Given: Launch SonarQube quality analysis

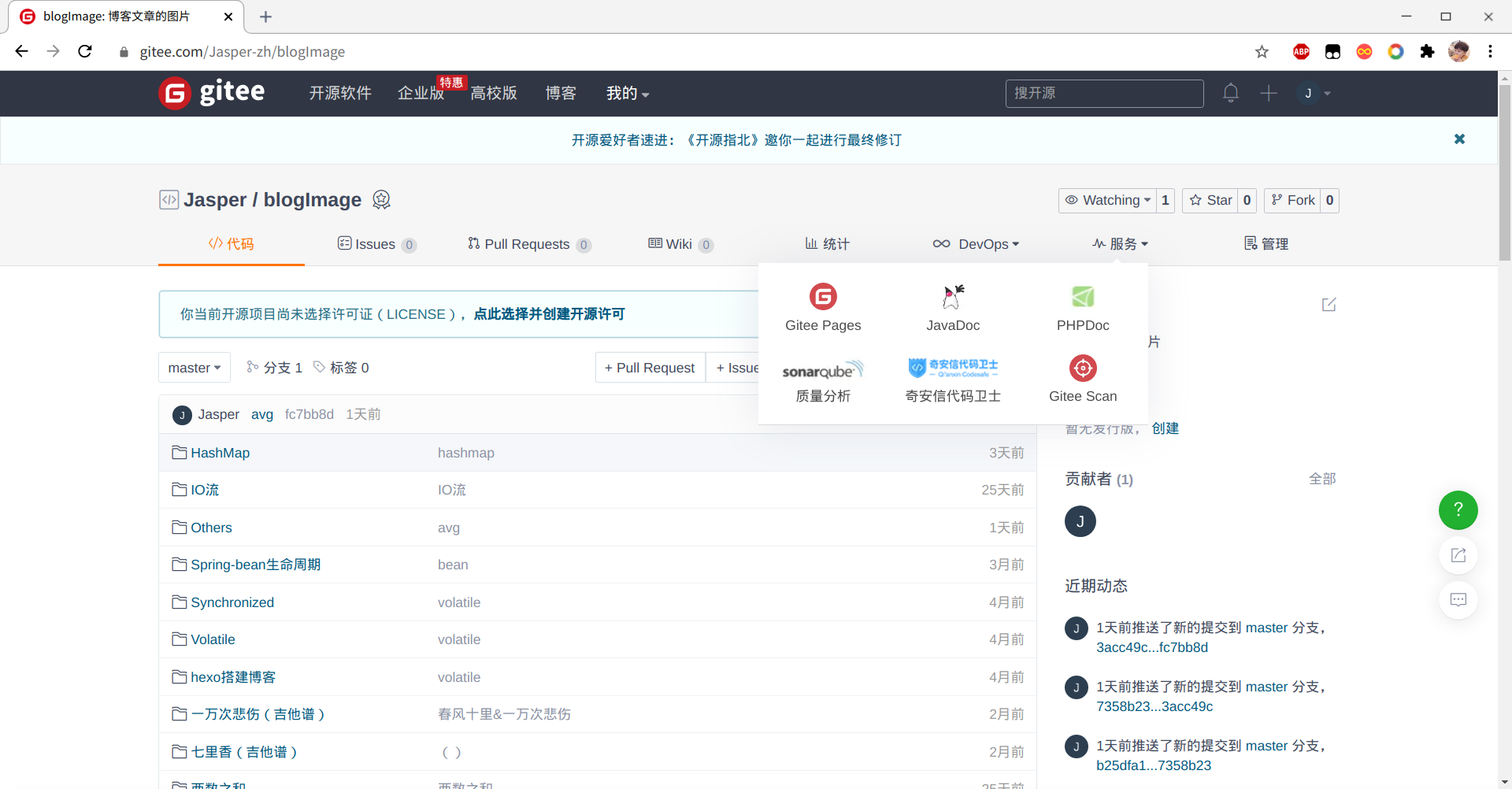Looking at the screenshot, I should 823,381.
